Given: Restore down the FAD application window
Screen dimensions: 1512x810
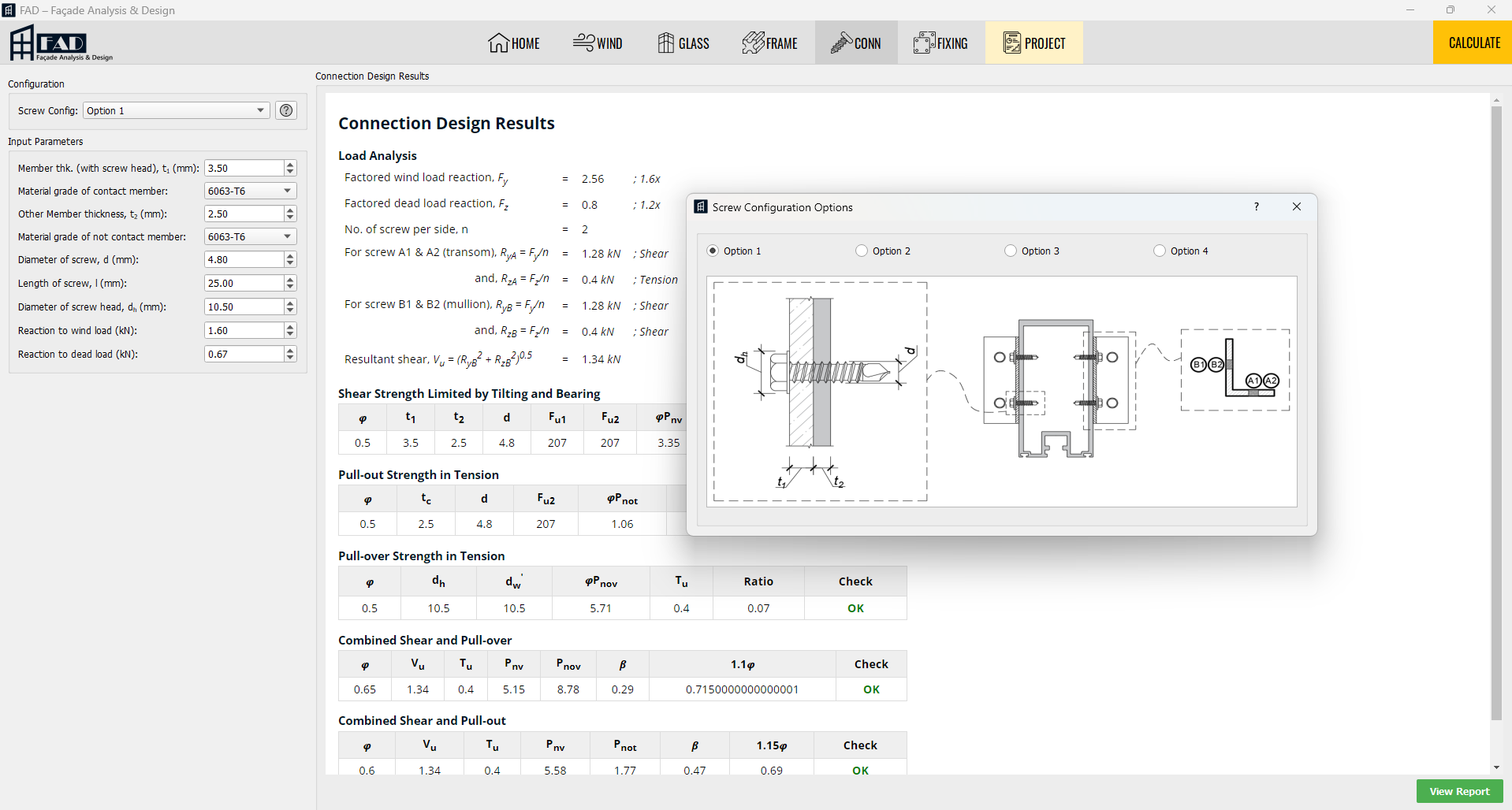Looking at the screenshot, I should (x=1451, y=10).
